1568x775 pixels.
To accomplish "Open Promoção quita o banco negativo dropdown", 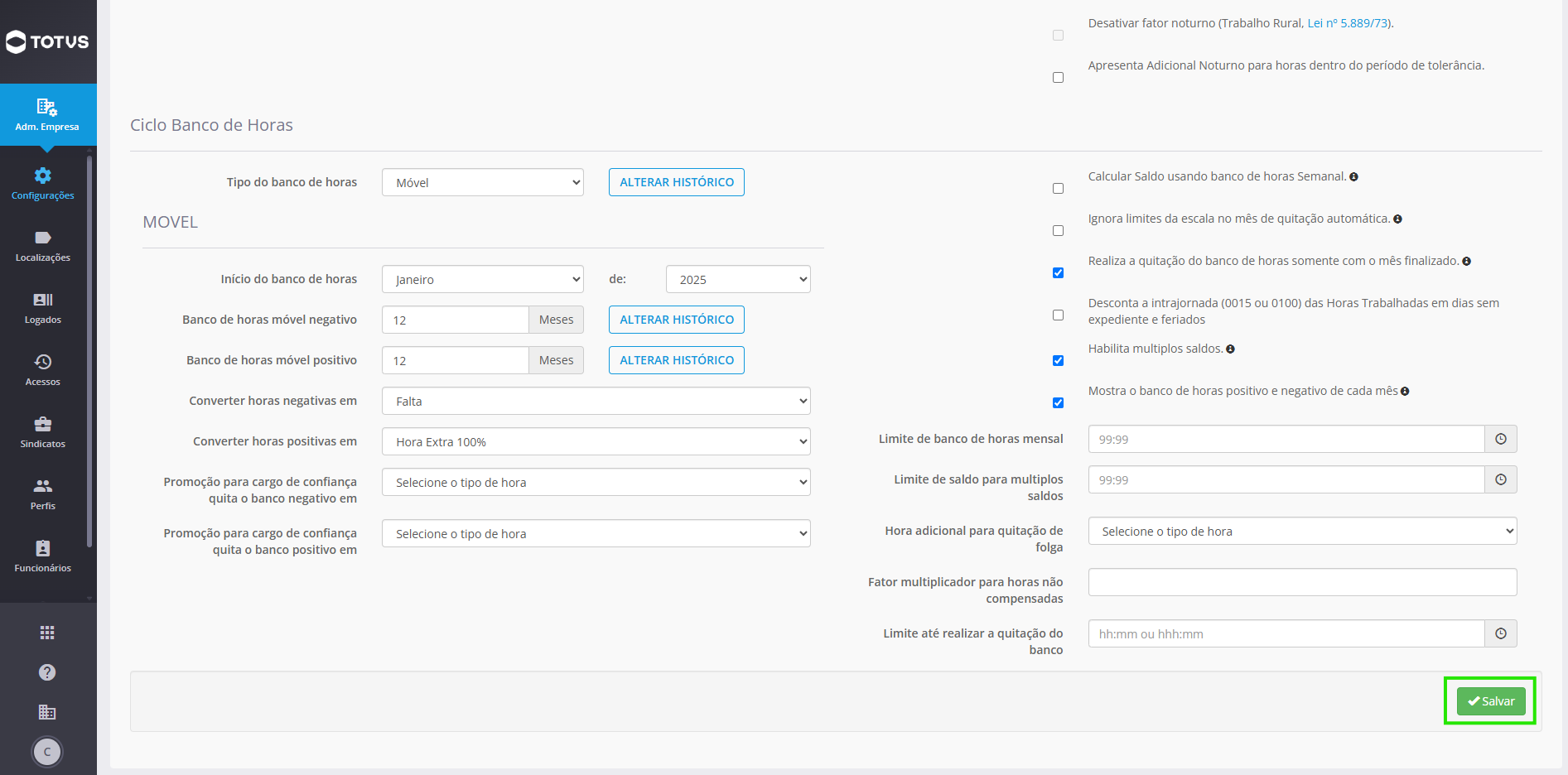I will (x=596, y=482).
